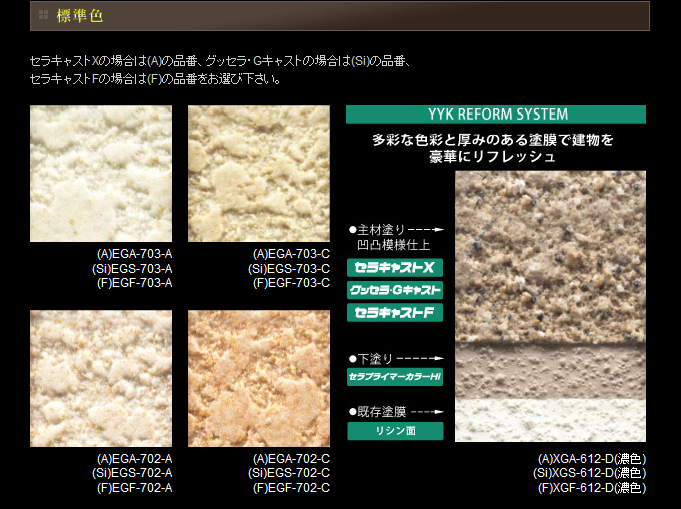Viewport: 681px width, 509px height.
Task: Click the headline 多彩な色彩と厚みのある塗膜で建物を
Action: click(x=493, y=140)
